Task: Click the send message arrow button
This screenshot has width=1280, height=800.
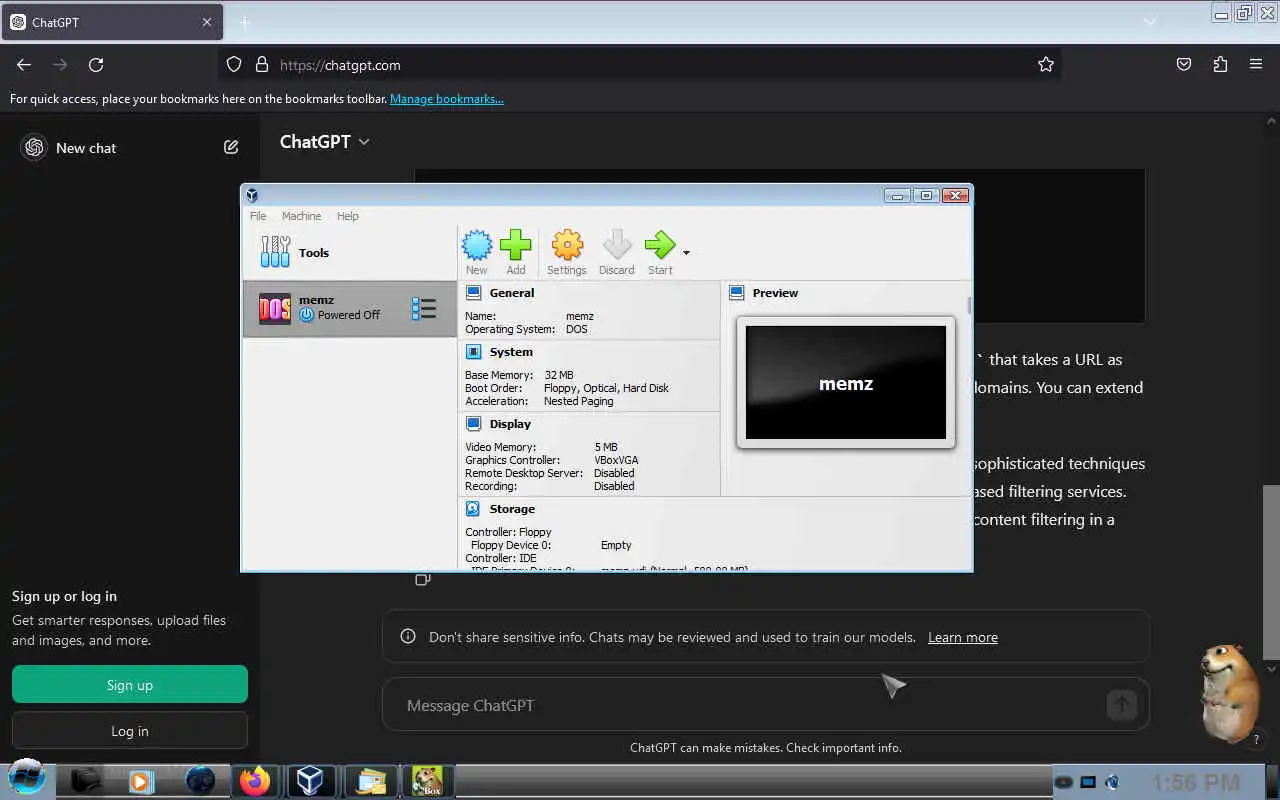Action: pyautogui.click(x=1122, y=705)
